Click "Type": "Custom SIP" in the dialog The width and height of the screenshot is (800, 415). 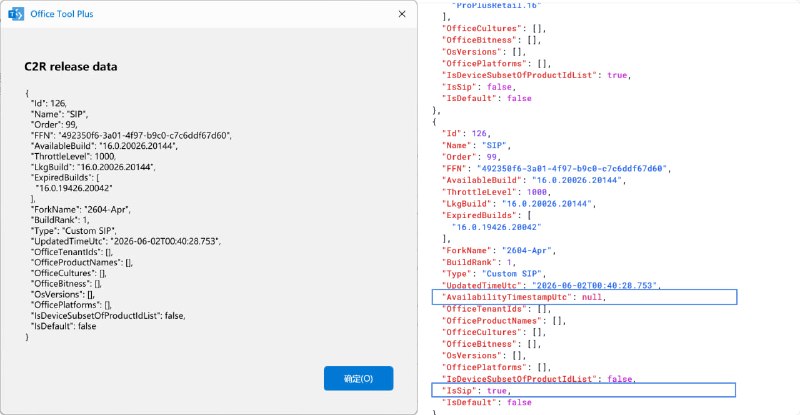pos(73,231)
